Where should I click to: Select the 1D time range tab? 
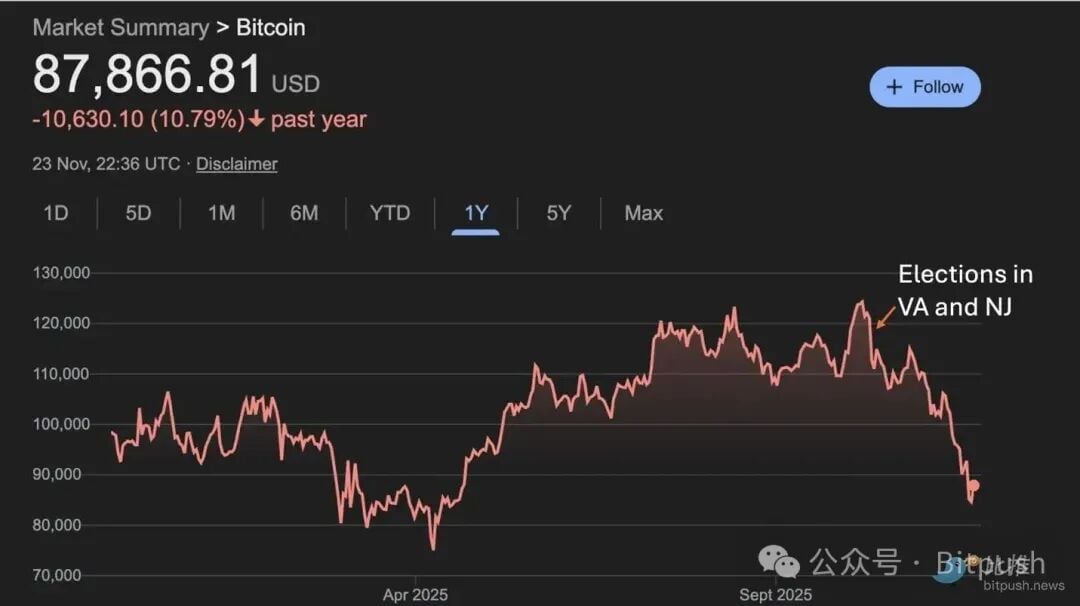click(56, 213)
